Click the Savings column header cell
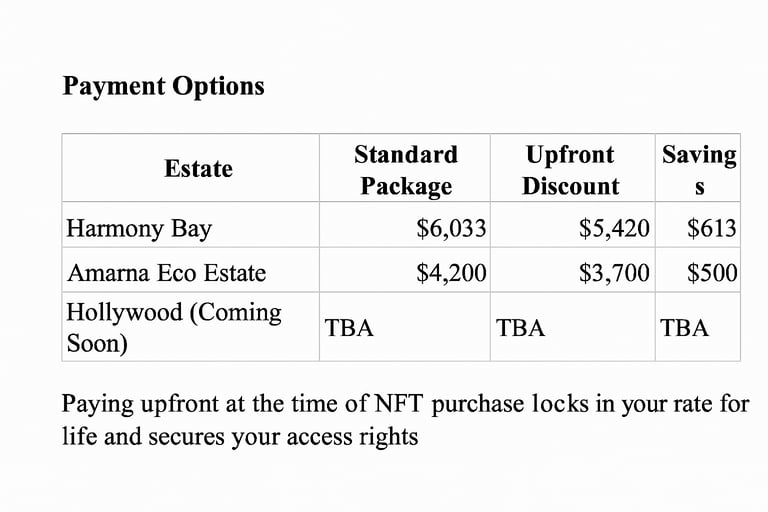Image resolution: width=768 pixels, height=512 pixels. click(698, 170)
